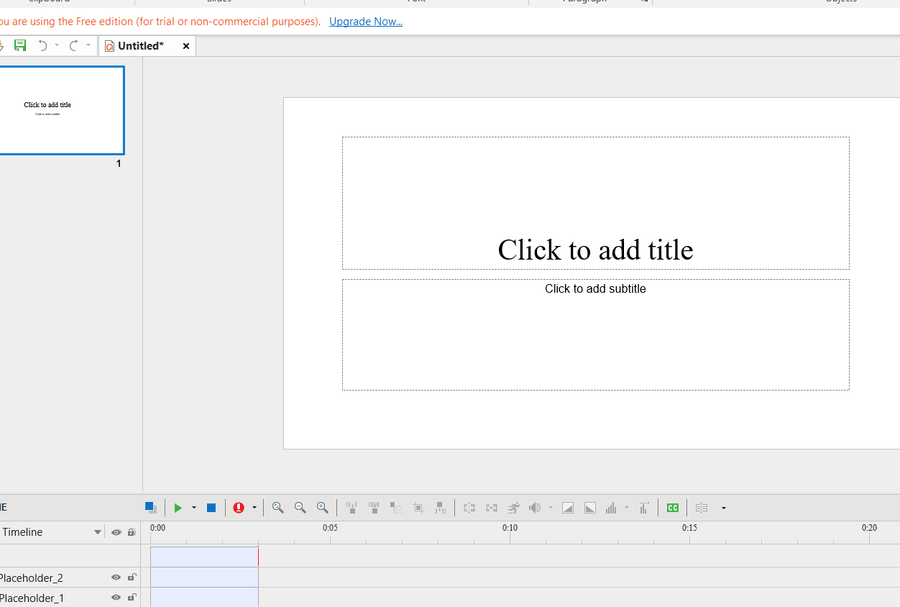
Task: Switch to the Untitled* document tab
Action: pos(140,46)
